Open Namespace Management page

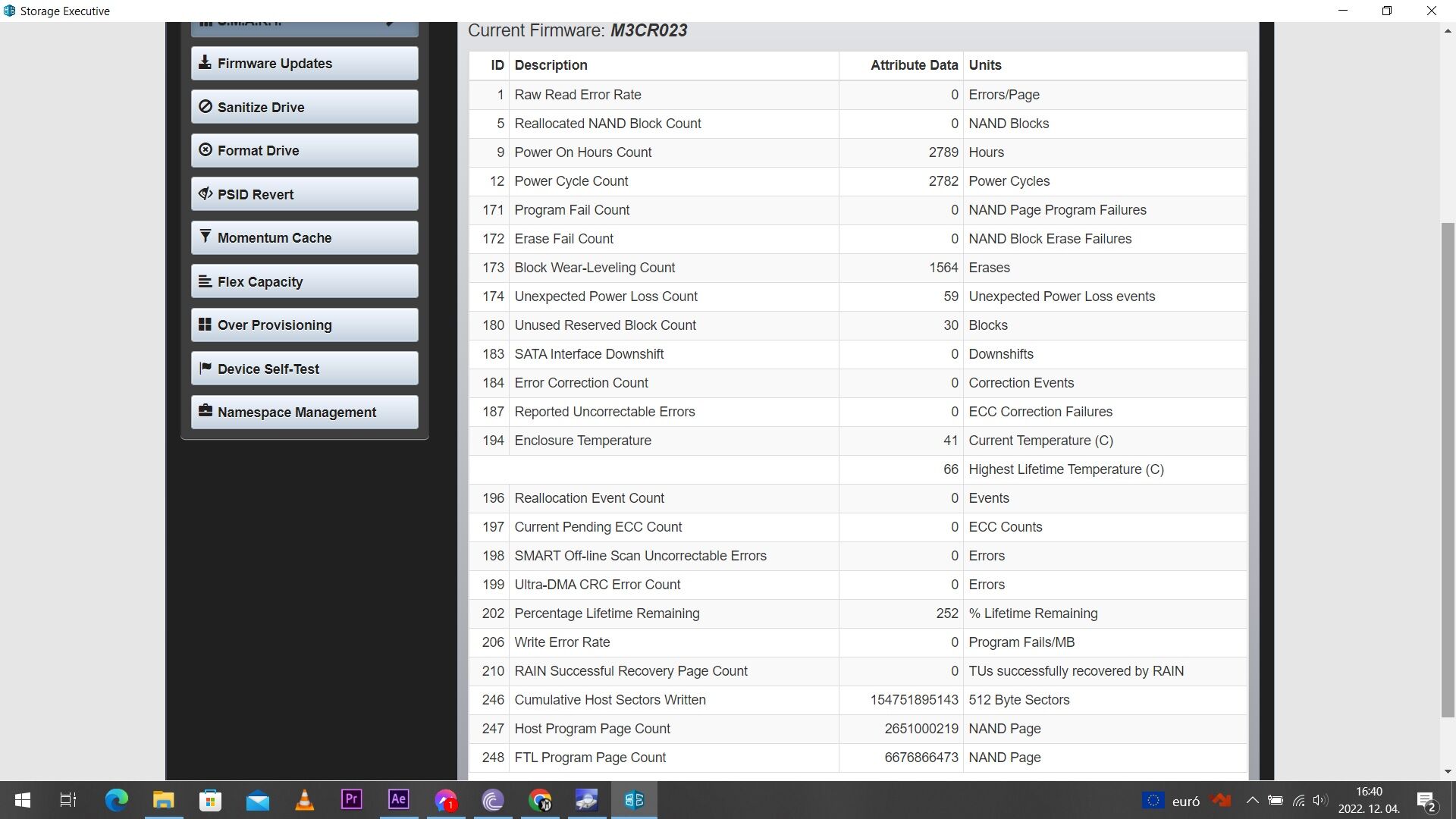click(304, 413)
